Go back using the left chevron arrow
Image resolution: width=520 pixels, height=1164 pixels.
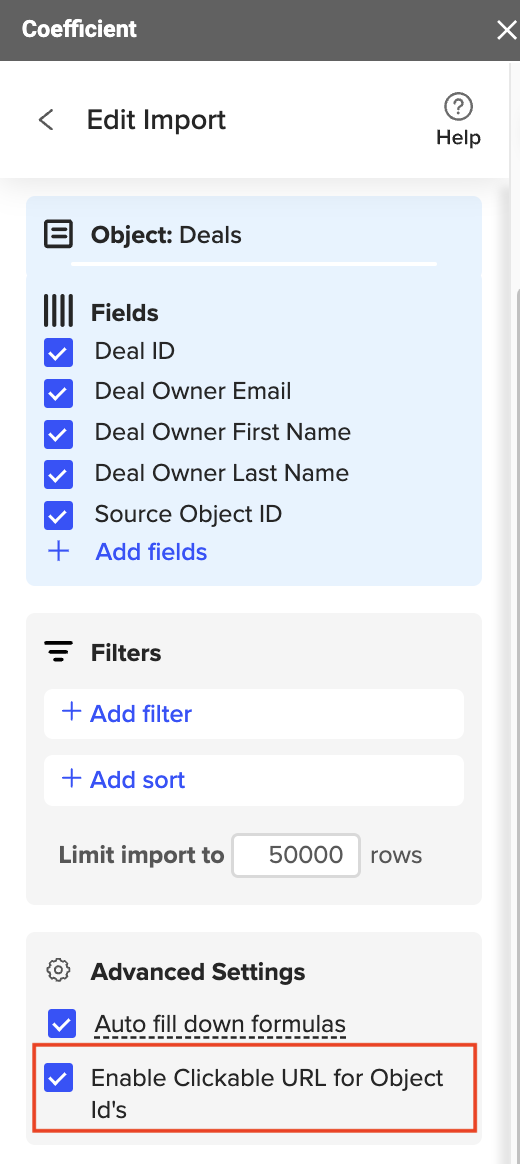click(x=46, y=120)
